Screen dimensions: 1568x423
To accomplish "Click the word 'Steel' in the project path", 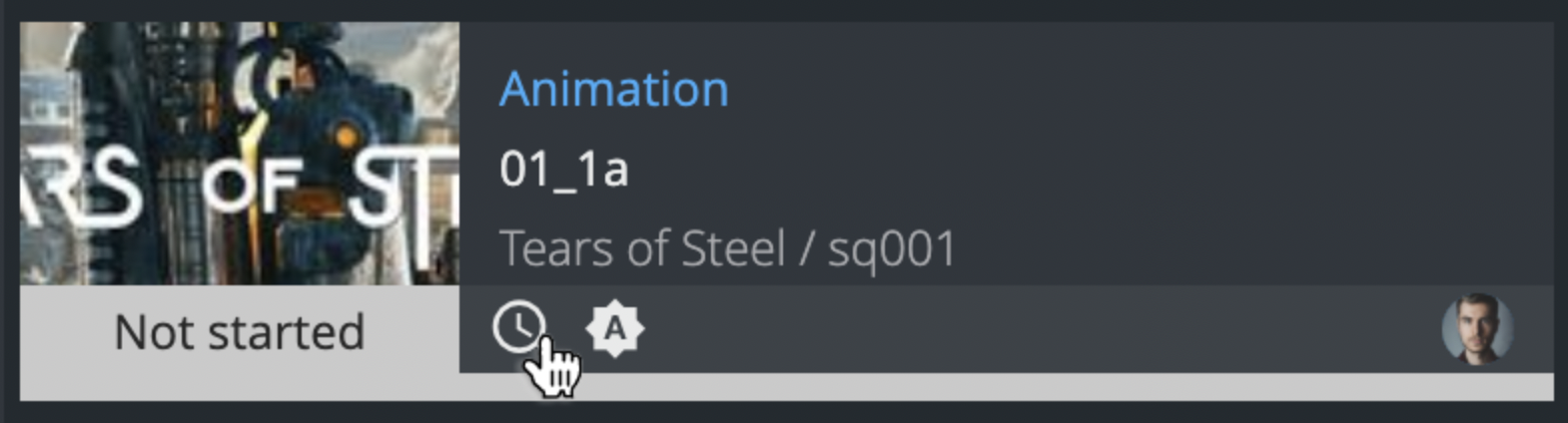I will pos(733,248).
